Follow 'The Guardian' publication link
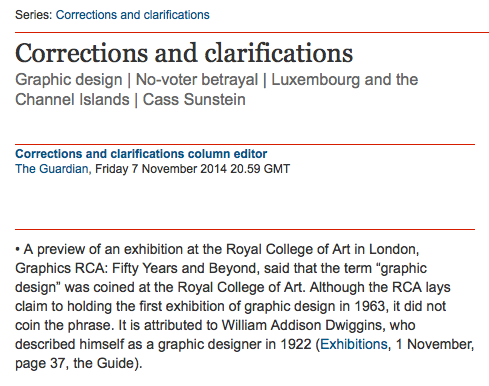Screen dimensions: 489x386 tap(52, 169)
